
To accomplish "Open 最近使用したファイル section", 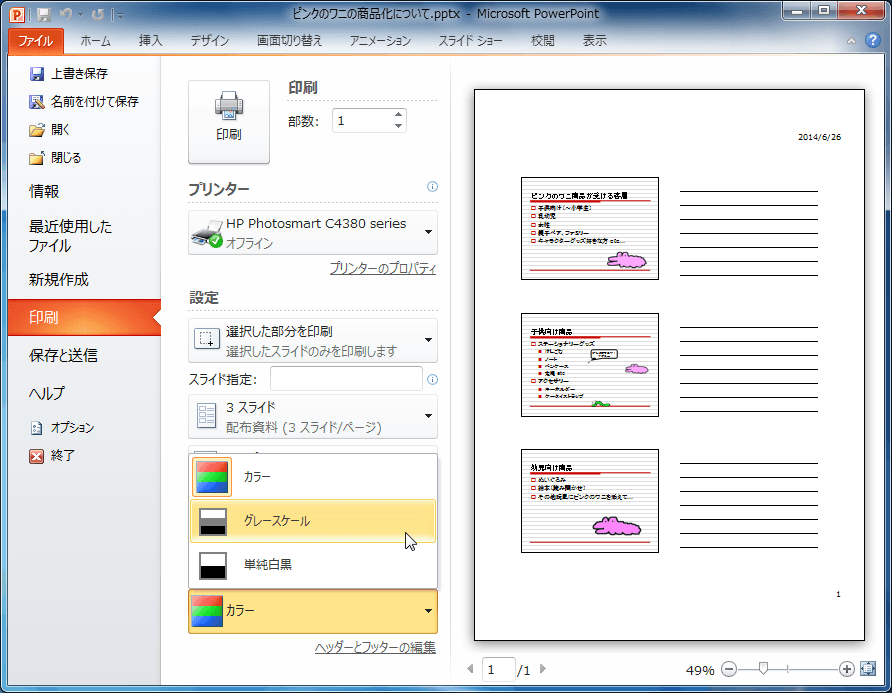I will click(71, 236).
